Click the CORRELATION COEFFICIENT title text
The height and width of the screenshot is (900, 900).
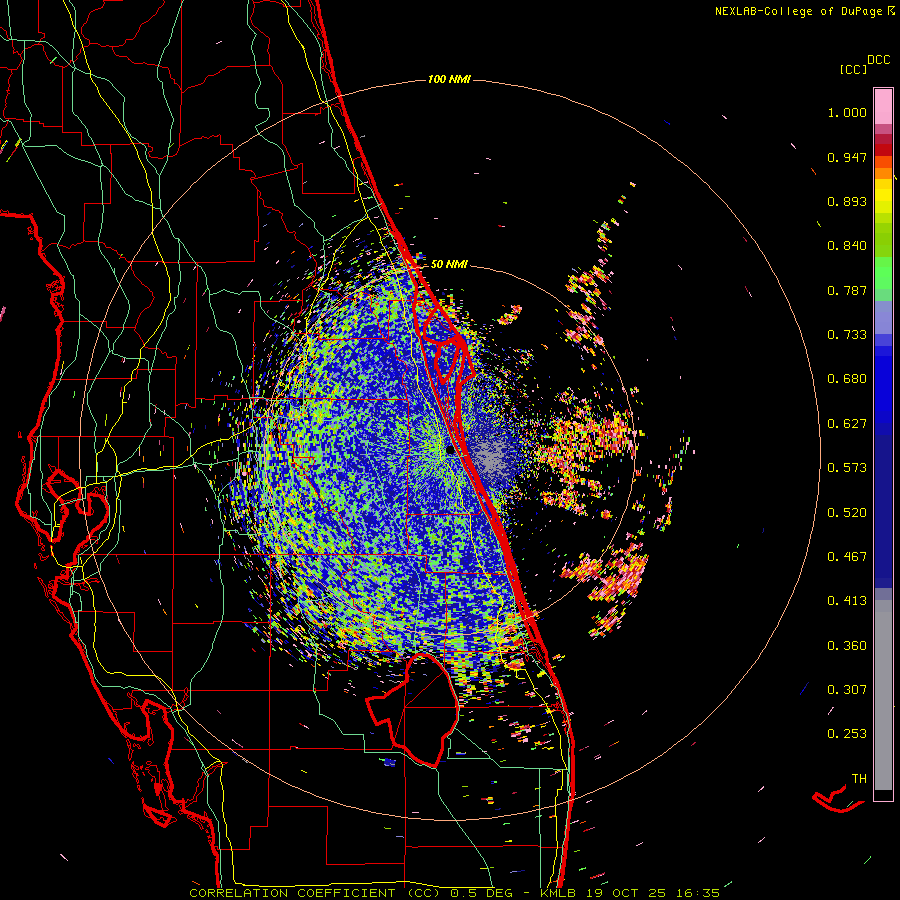[292, 893]
